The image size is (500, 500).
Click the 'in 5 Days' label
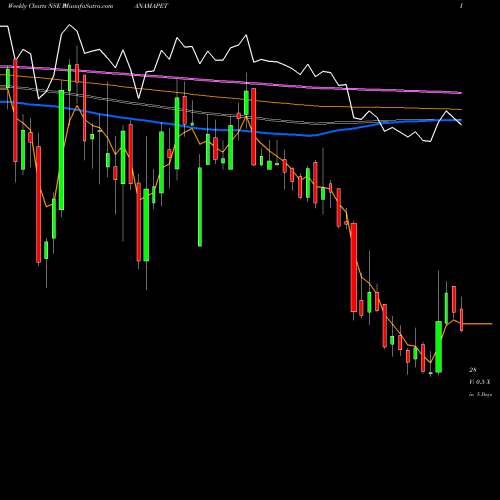pos(480,394)
